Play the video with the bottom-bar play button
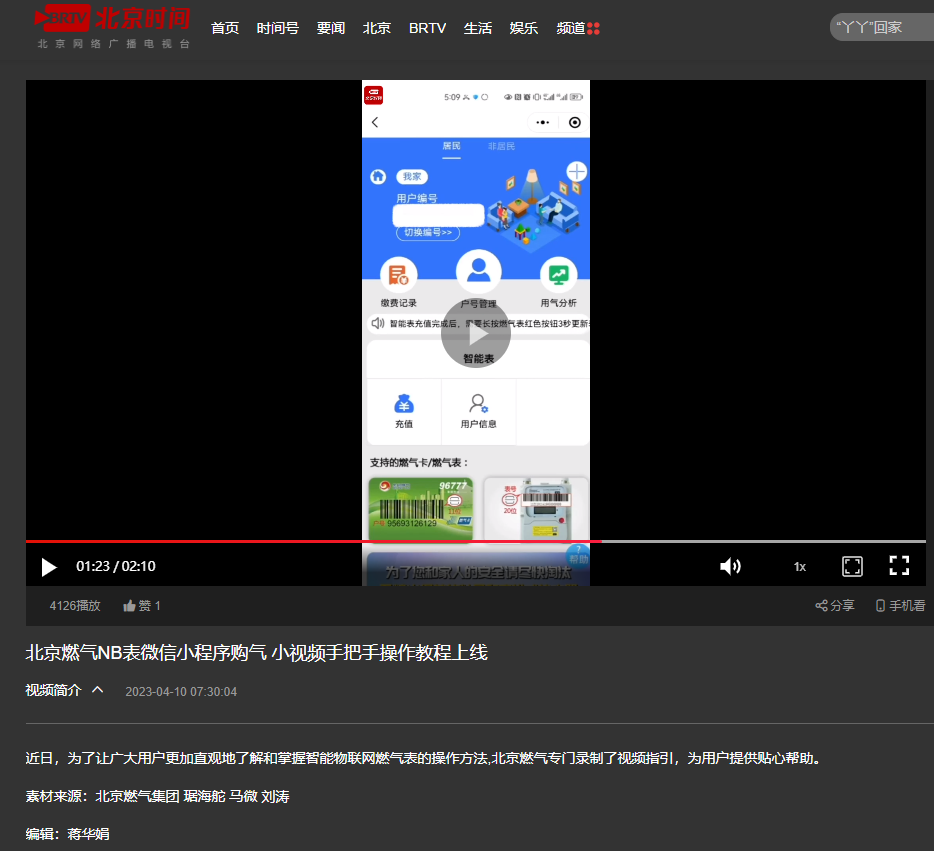Viewport: 934px width, 851px height. coord(49,567)
